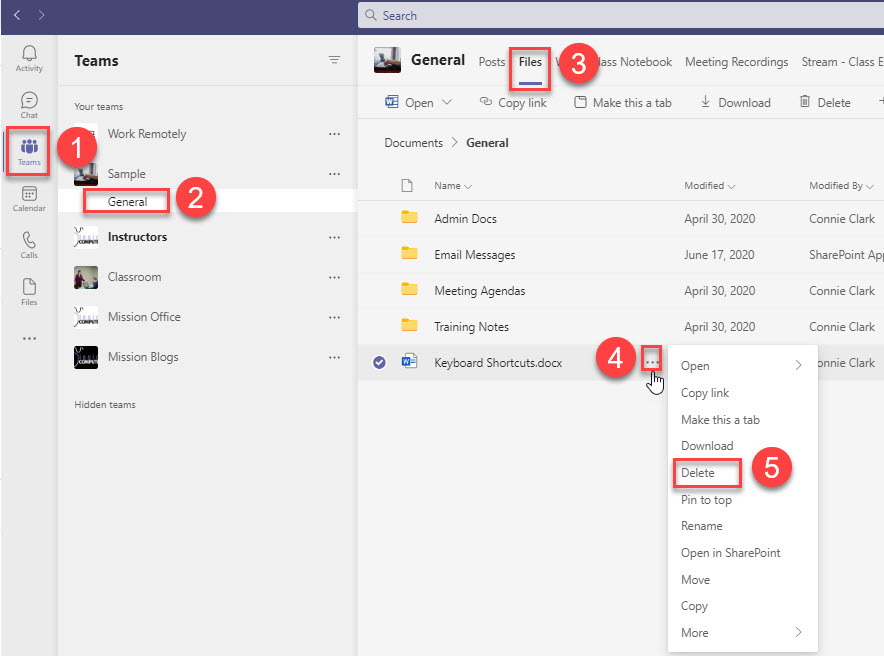Choose Delete from context menu
Image resolution: width=884 pixels, height=656 pixels.
[697, 473]
